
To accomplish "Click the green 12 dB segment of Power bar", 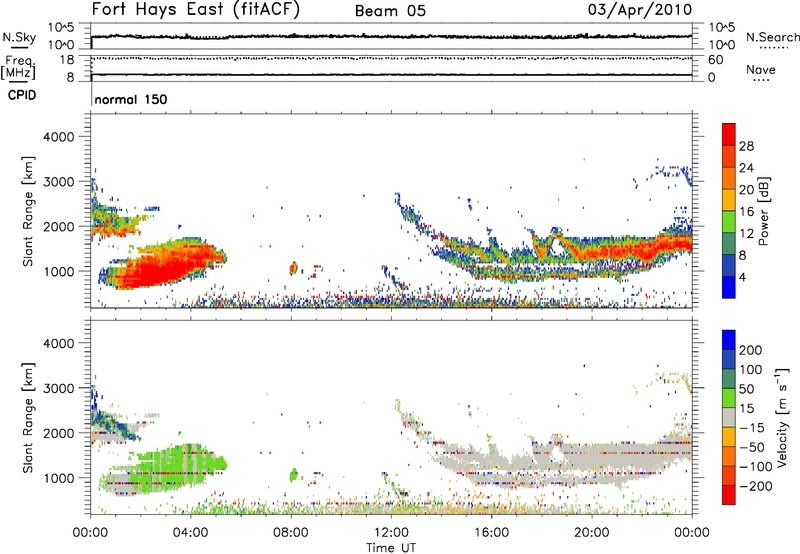I will click(729, 221).
